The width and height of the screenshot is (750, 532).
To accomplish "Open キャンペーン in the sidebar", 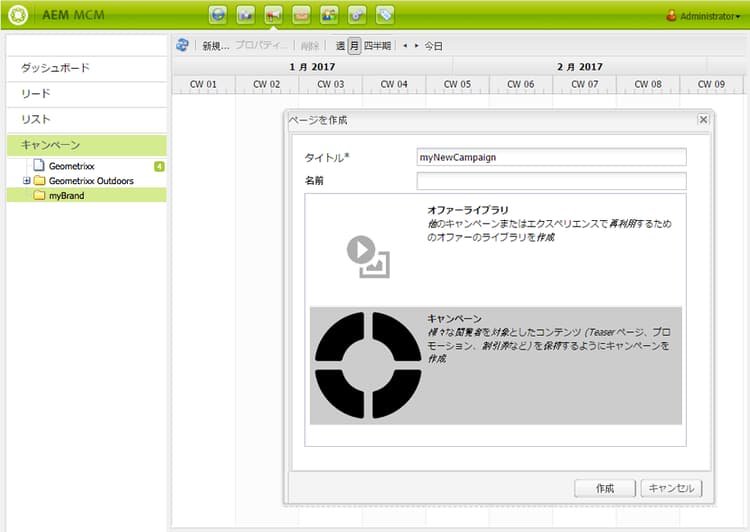I will pyautogui.click(x=87, y=145).
